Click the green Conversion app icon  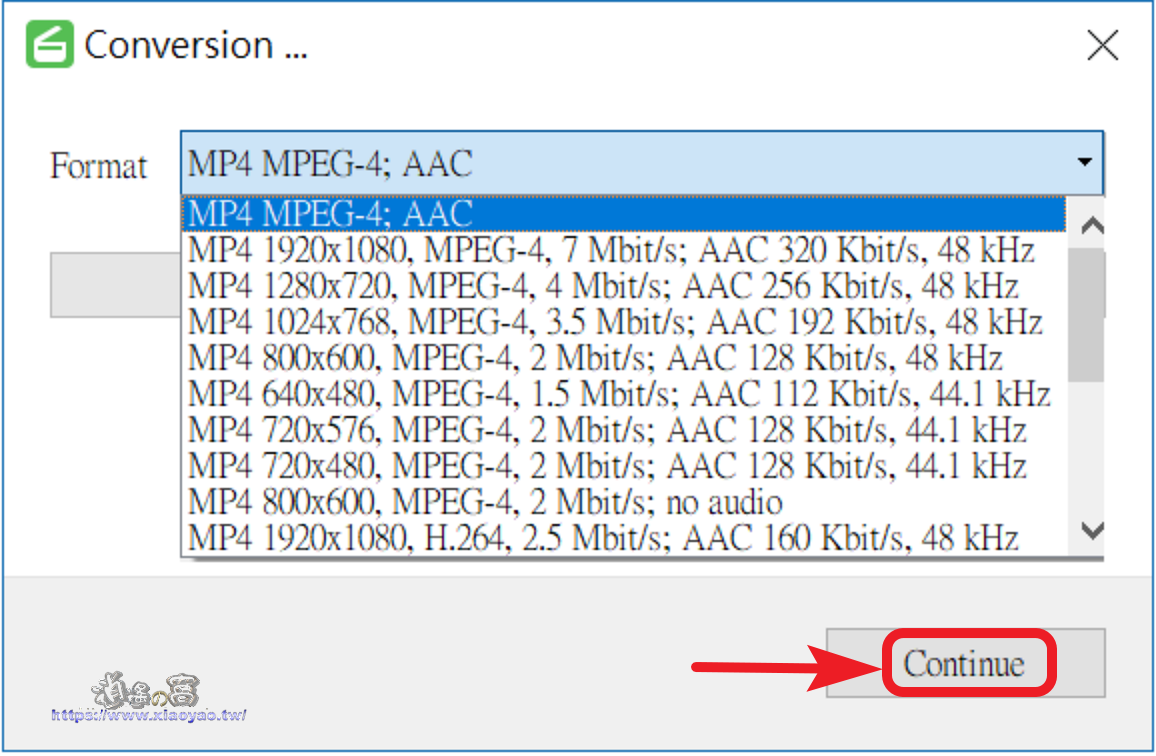49,44
